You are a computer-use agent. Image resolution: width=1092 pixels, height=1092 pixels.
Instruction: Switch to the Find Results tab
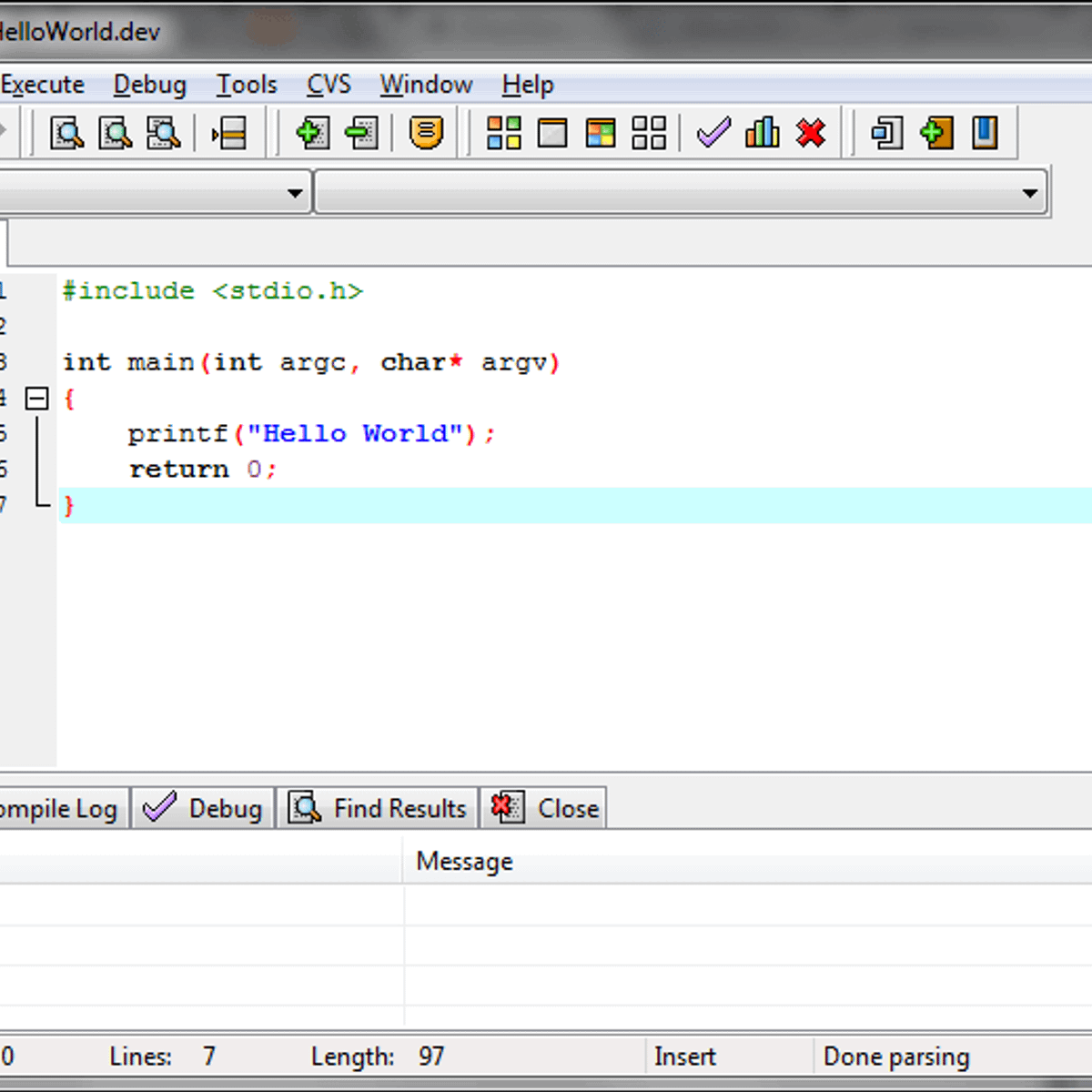378,808
